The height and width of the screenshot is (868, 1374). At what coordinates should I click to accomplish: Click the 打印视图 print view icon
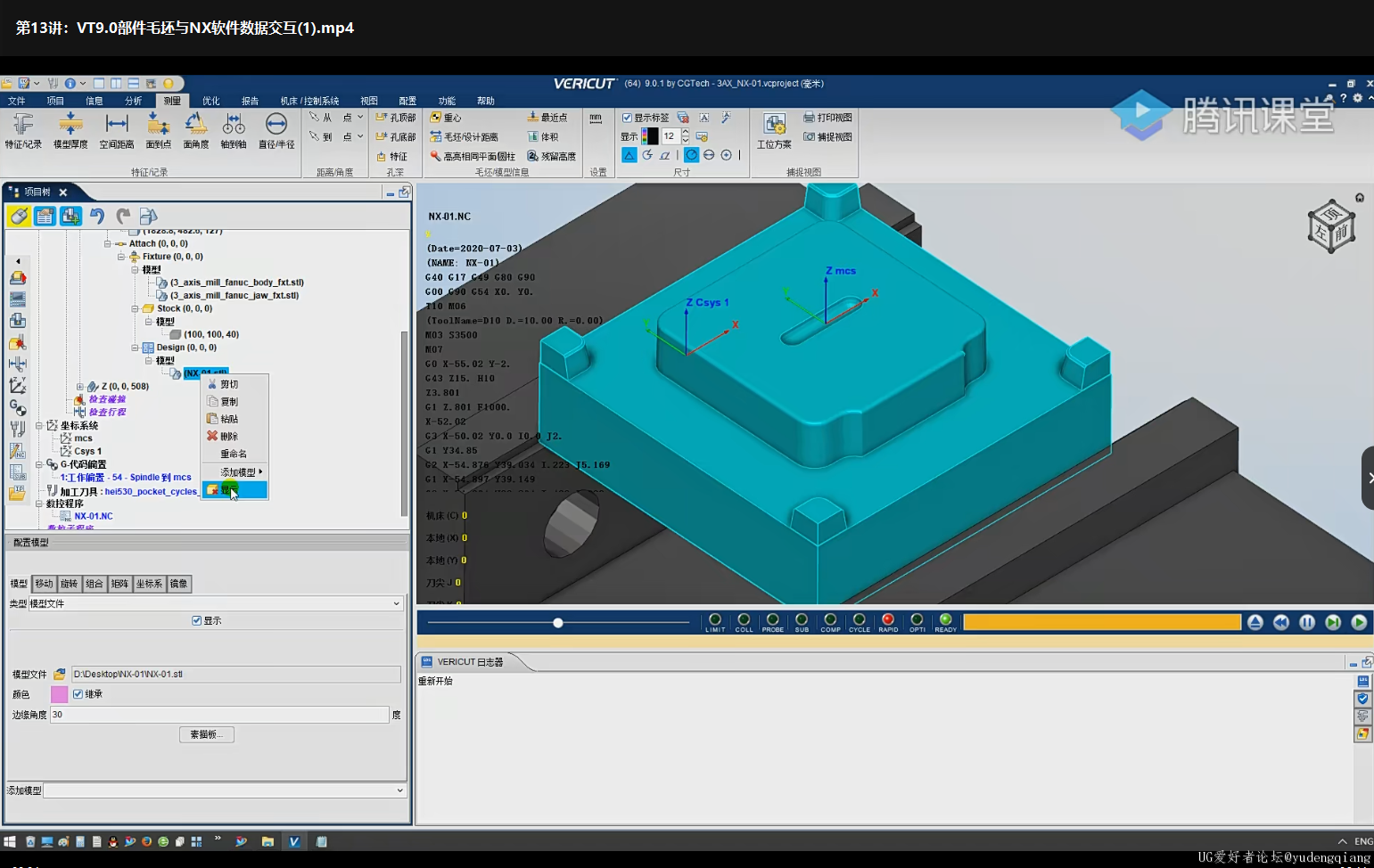click(827, 118)
